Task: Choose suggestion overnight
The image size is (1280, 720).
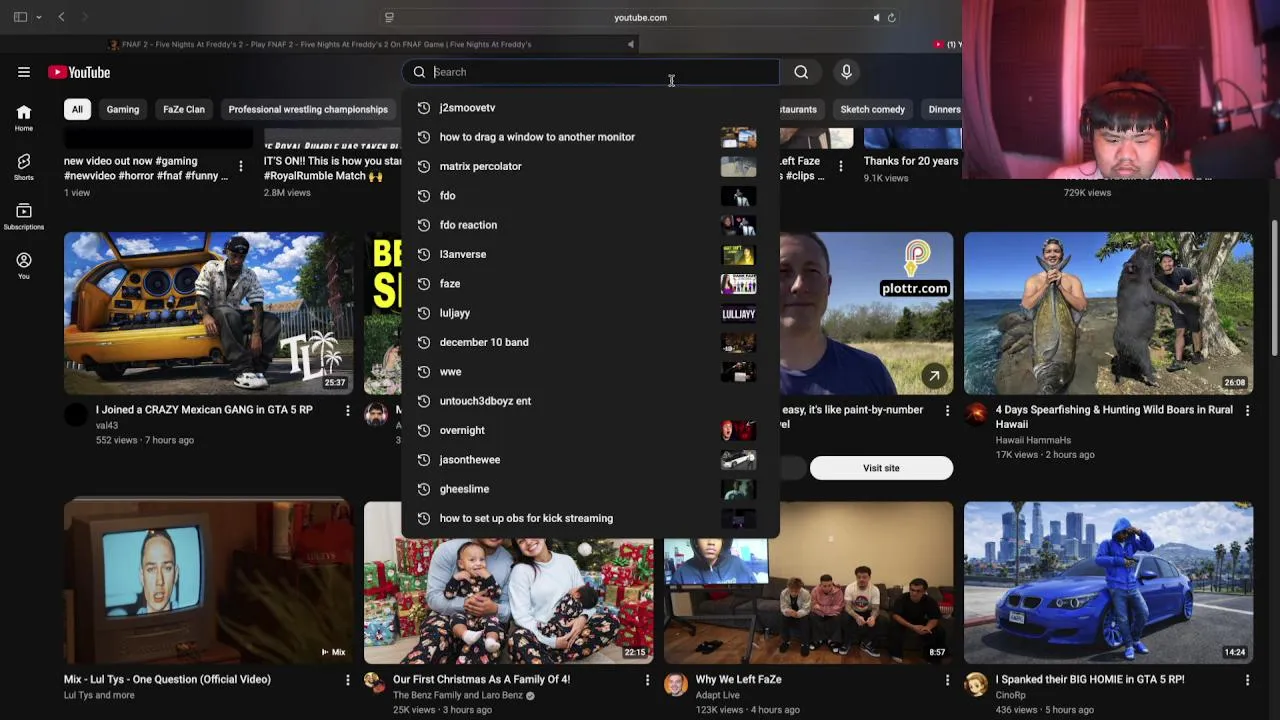Action: coord(590,430)
